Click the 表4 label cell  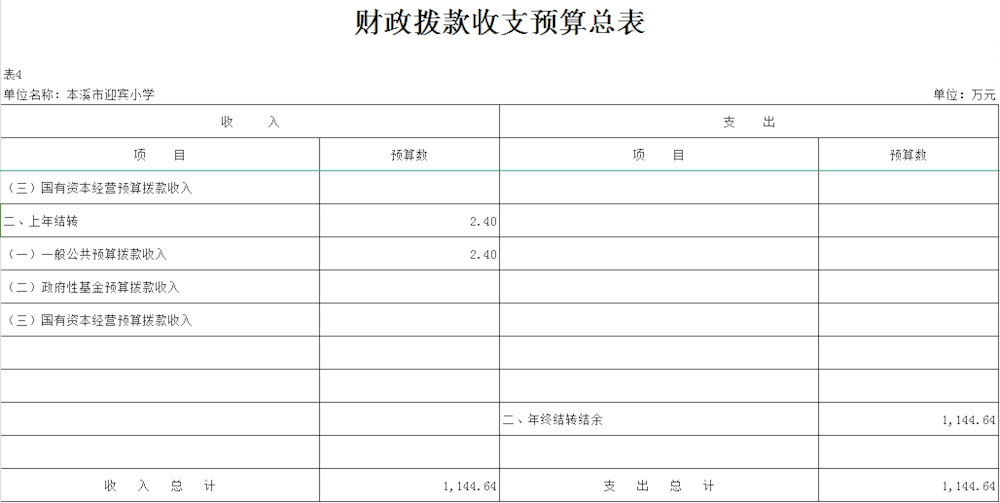point(13,75)
